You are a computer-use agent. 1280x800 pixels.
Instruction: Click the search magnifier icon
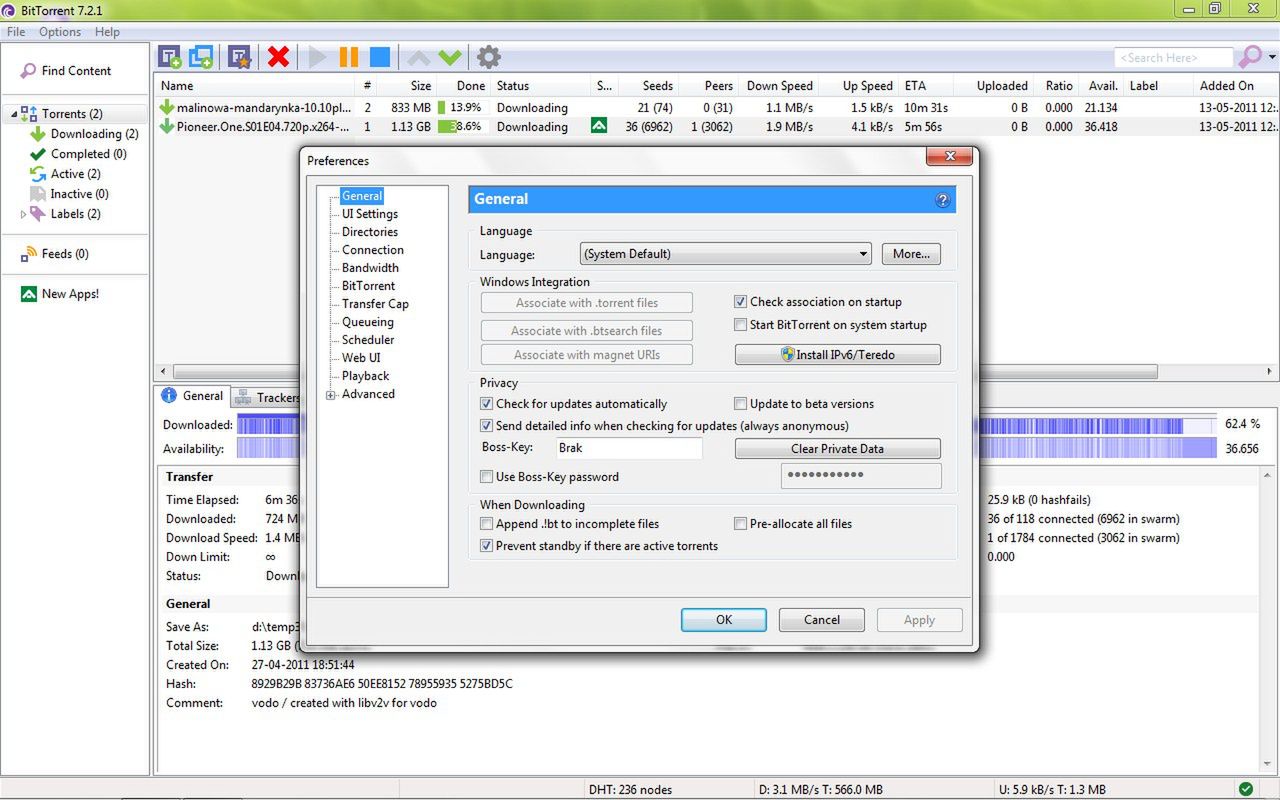(x=1250, y=57)
